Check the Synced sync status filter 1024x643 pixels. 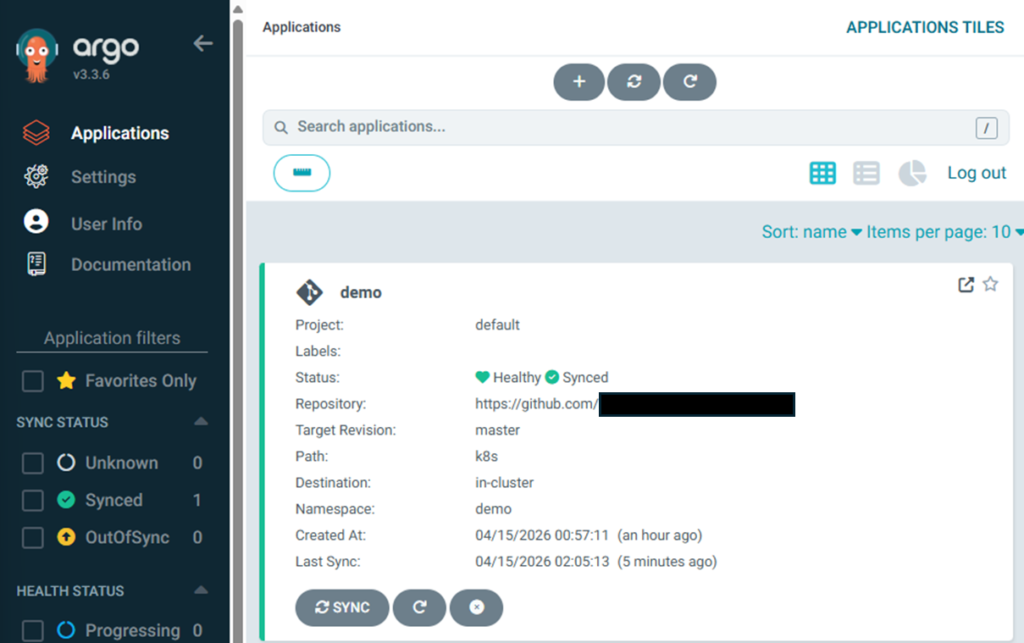coord(33,500)
